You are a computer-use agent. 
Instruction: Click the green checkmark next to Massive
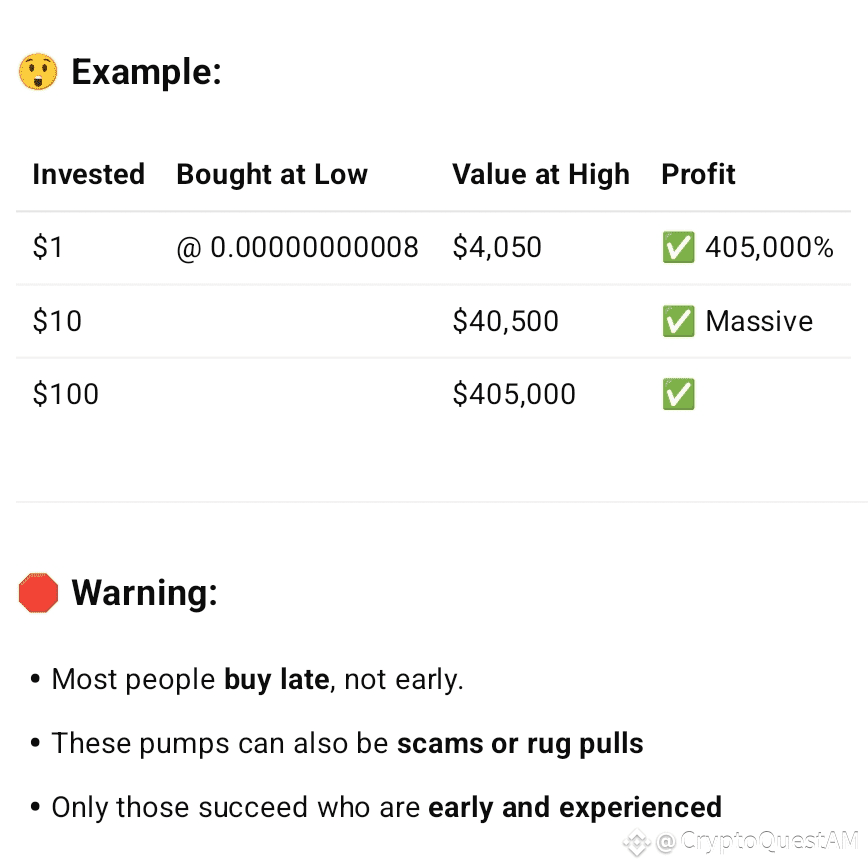679,321
